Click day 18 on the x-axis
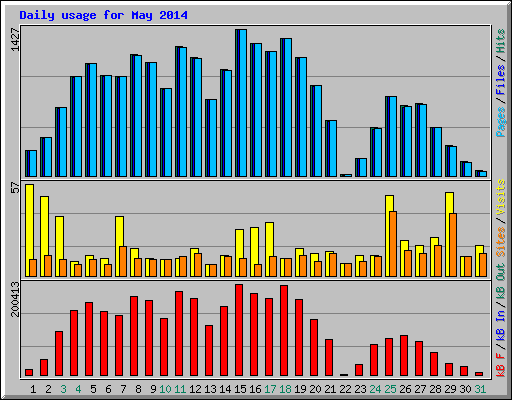 tap(285, 389)
